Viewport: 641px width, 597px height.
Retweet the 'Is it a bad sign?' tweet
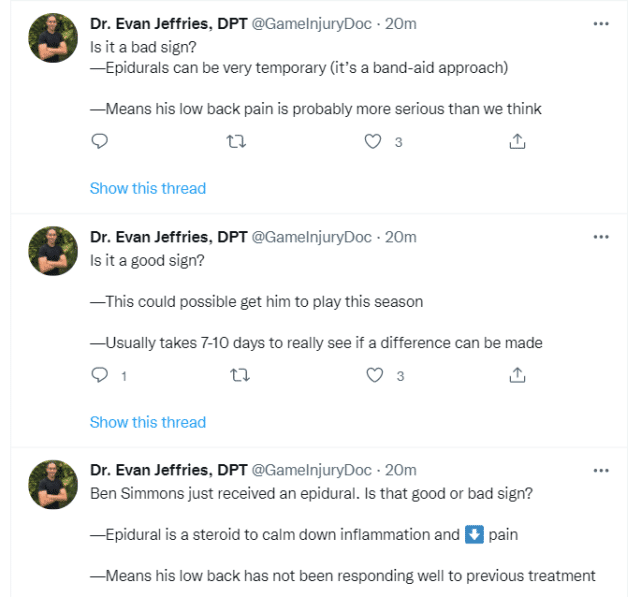pos(237,142)
